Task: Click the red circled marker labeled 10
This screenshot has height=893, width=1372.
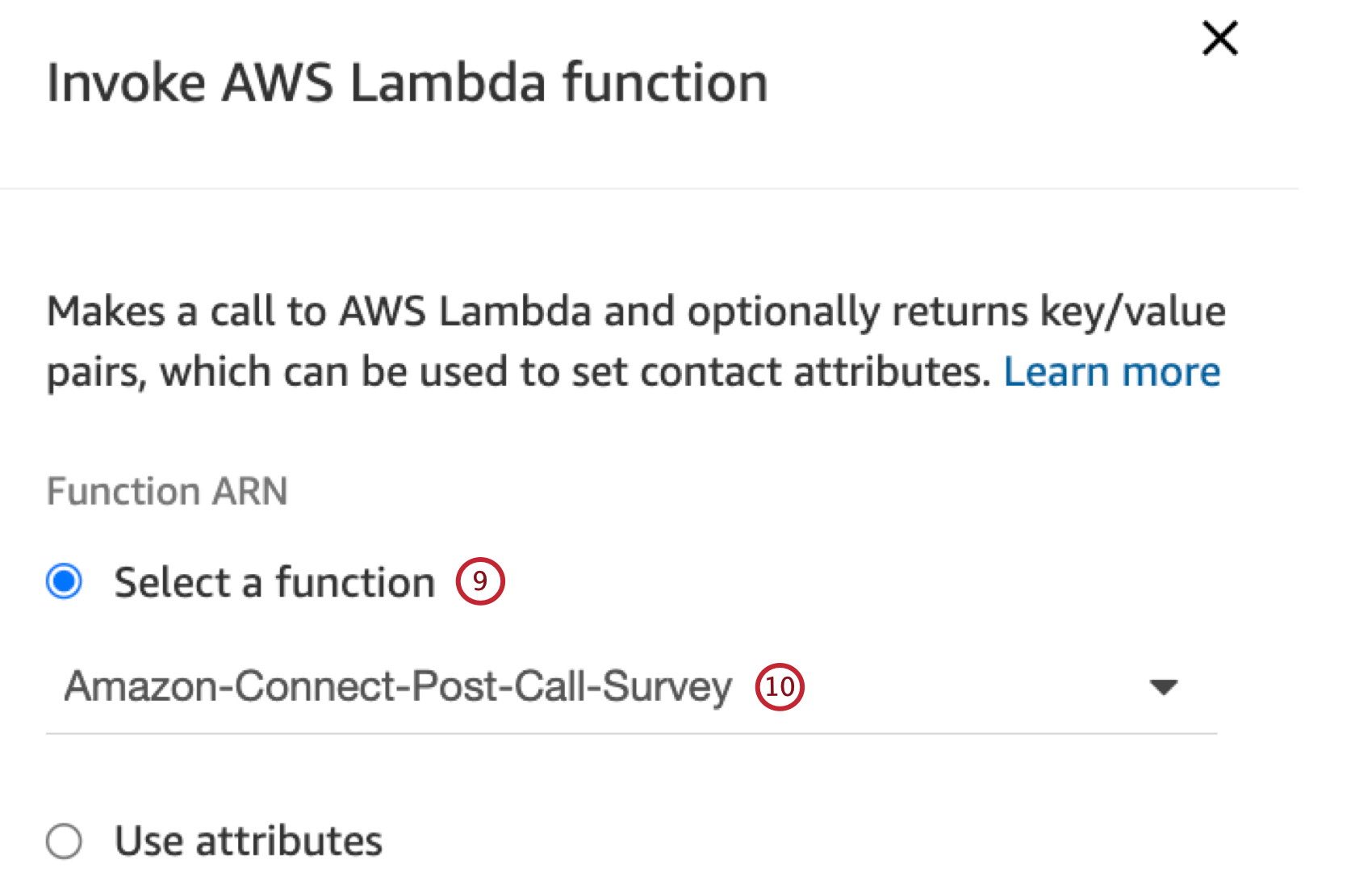Action: 777,688
